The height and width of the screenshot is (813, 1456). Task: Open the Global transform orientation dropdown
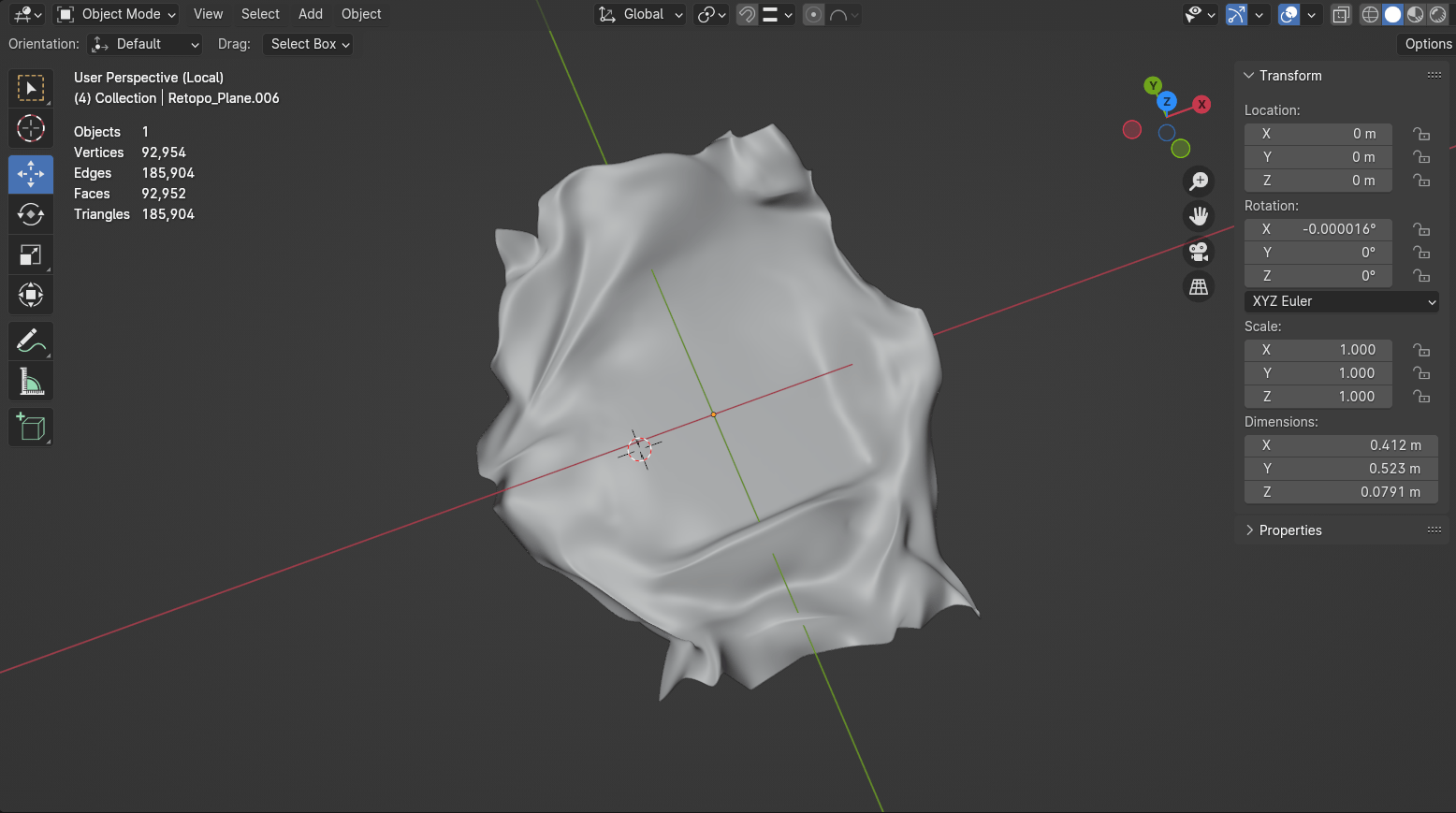click(640, 14)
